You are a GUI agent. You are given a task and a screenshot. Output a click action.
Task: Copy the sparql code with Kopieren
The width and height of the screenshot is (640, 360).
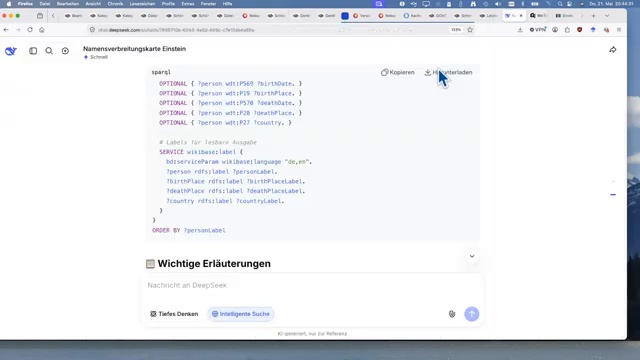pyautogui.click(x=398, y=72)
